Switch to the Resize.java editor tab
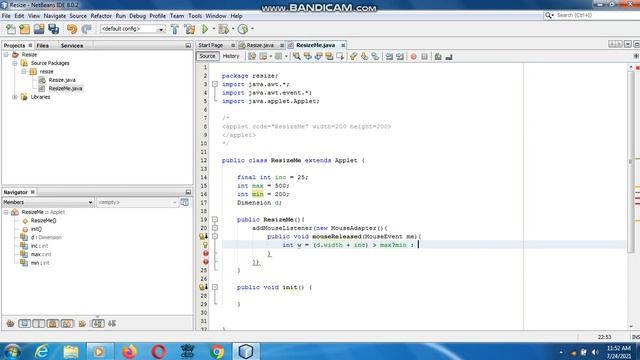This screenshot has width=640, height=360. pyautogui.click(x=260, y=45)
